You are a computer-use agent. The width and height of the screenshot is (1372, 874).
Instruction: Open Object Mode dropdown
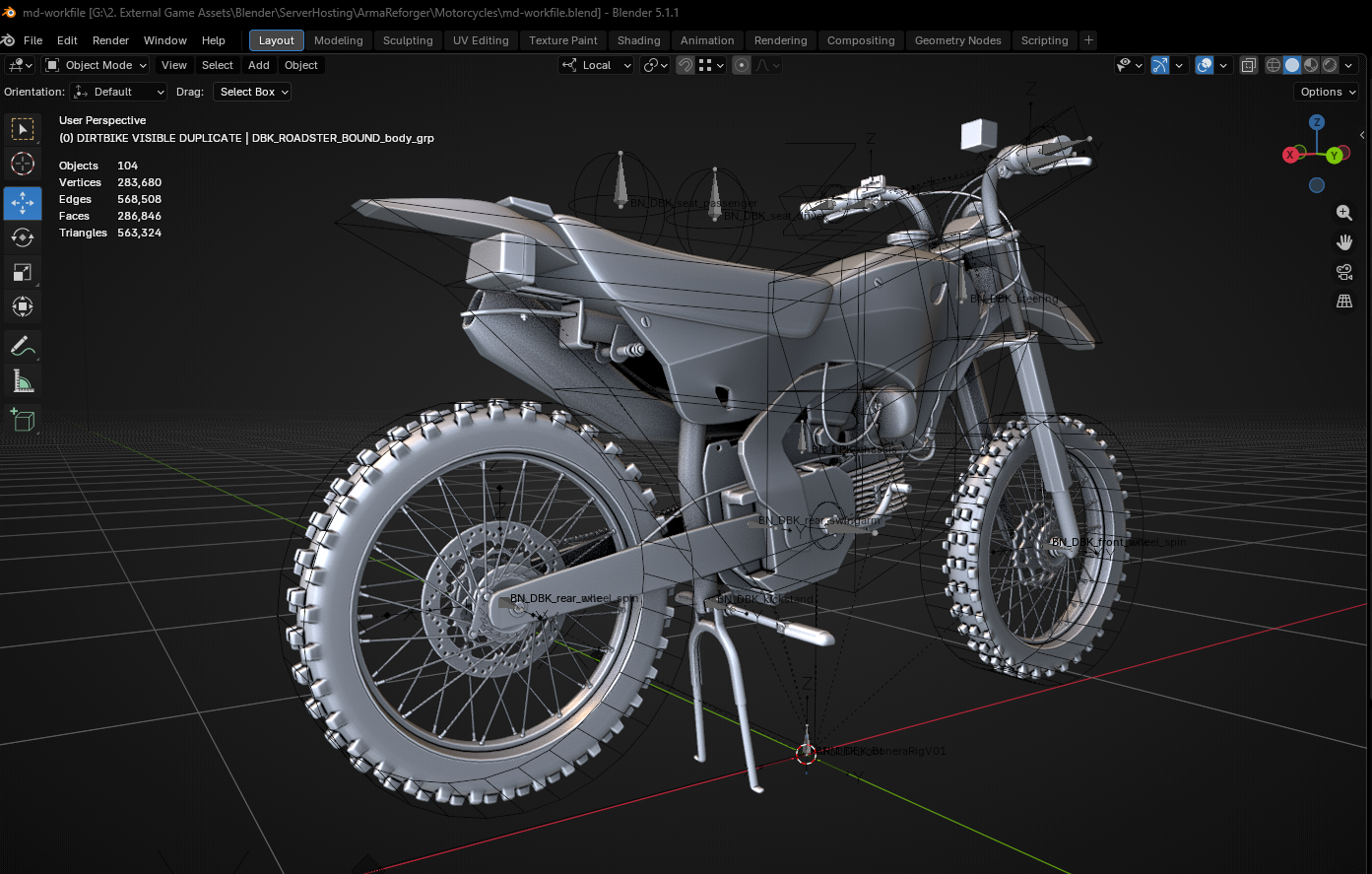click(x=96, y=65)
